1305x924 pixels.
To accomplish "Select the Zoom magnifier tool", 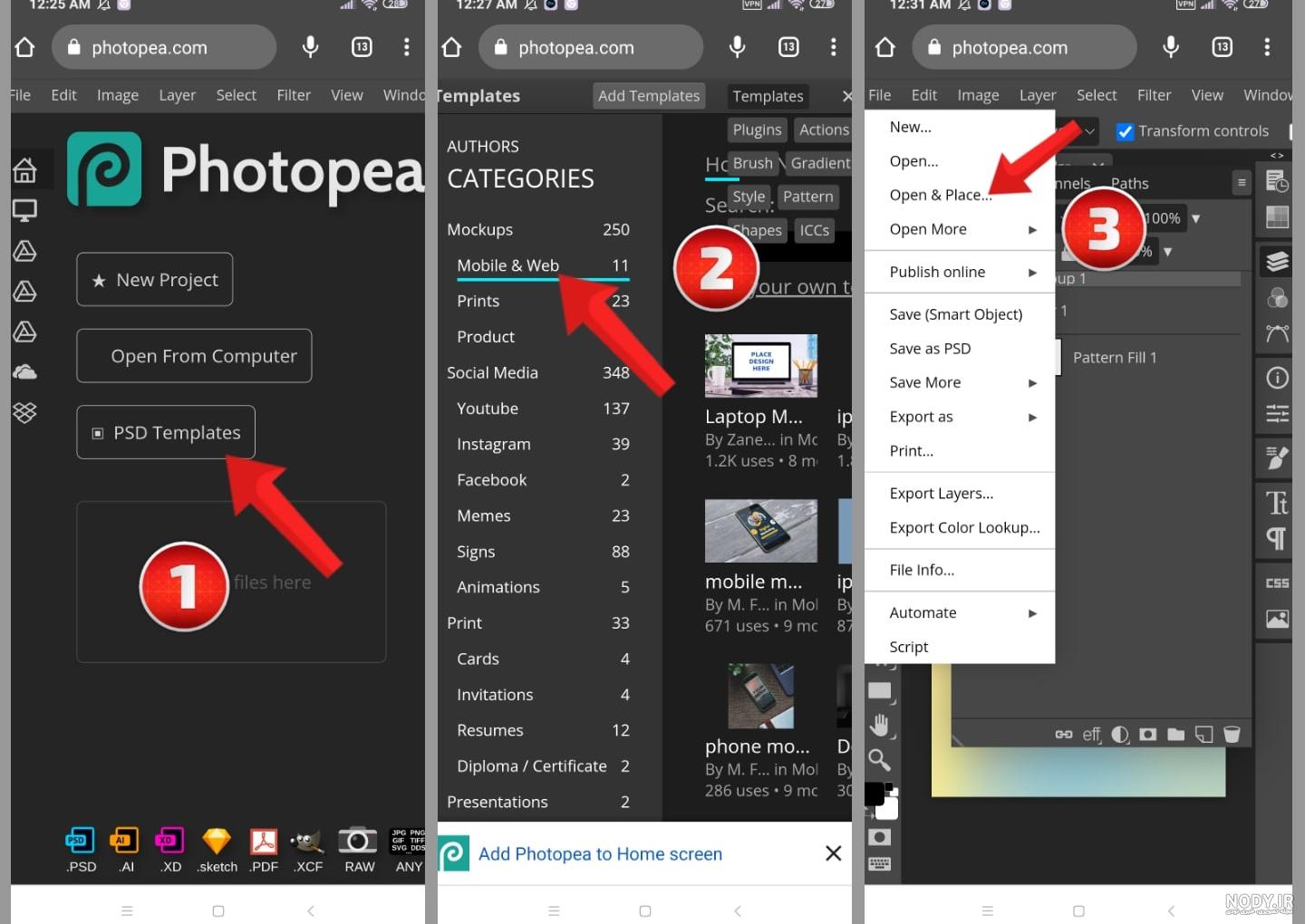I will [x=880, y=760].
